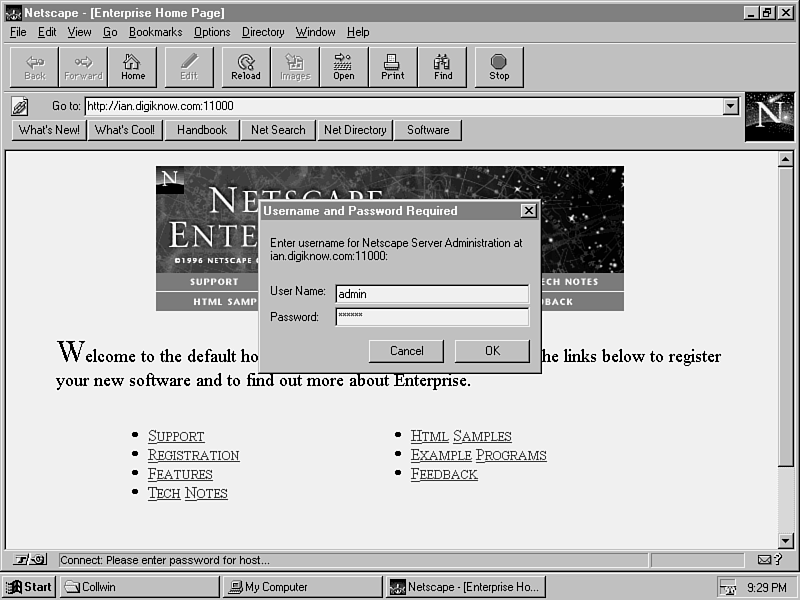Click the document link icon beside Go to
This screenshot has height=600, width=800.
coord(20,107)
